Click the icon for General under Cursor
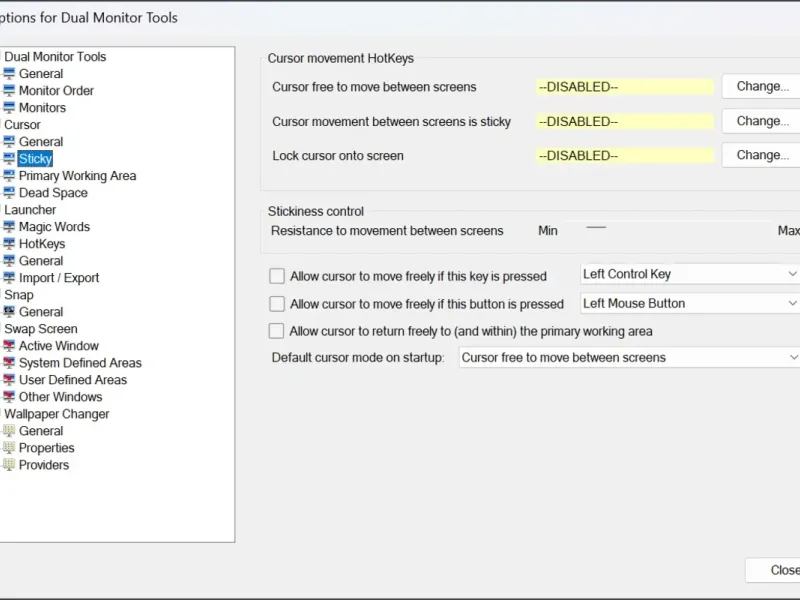The height and width of the screenshot is (600, 800). pos(9,141)
